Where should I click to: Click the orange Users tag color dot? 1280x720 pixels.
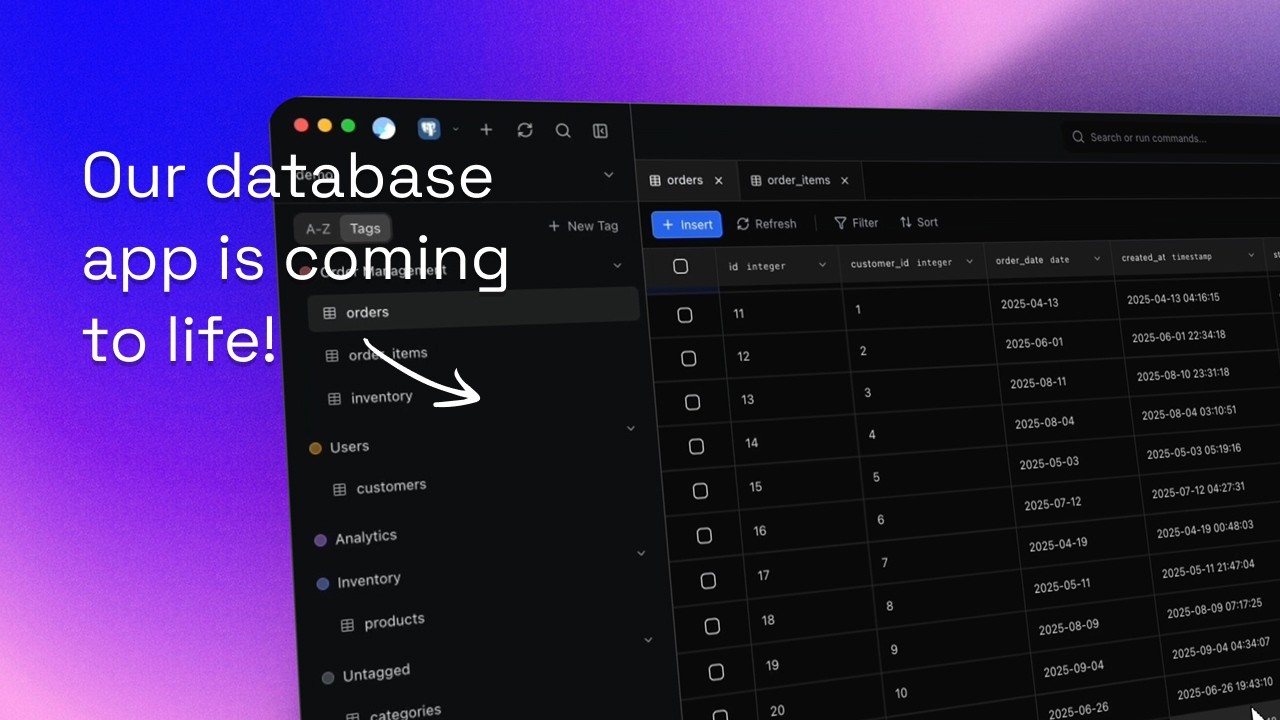[x=315, y=449]
